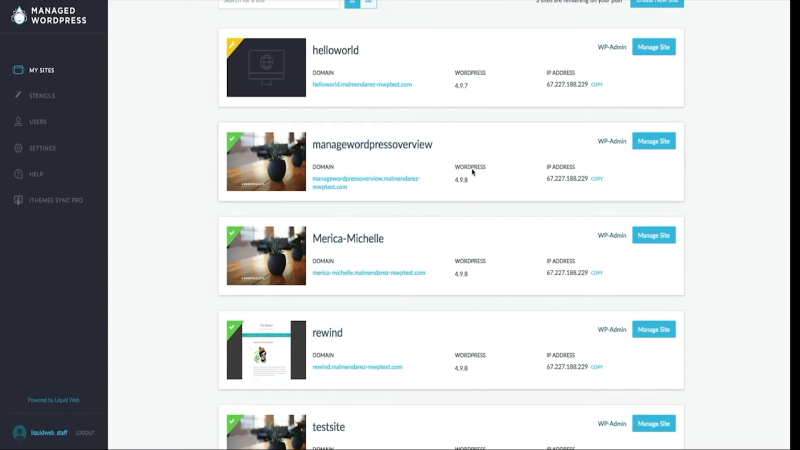Click the Stencils wand icon in sidebar
The width and height of the screenshot is (800, 450).
18,96
